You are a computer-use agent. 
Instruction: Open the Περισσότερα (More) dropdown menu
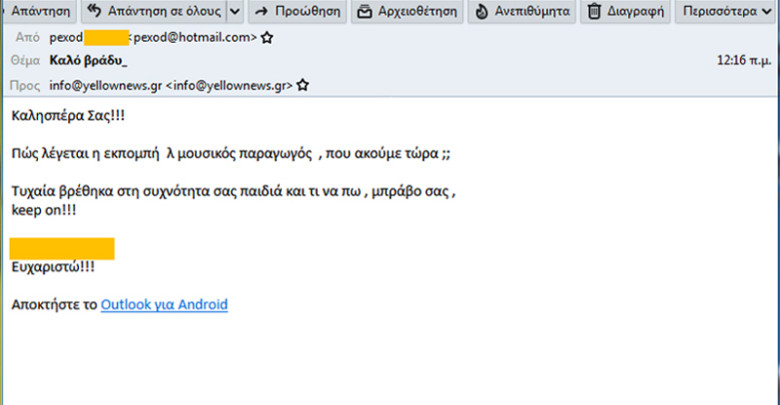pos(722,12)
